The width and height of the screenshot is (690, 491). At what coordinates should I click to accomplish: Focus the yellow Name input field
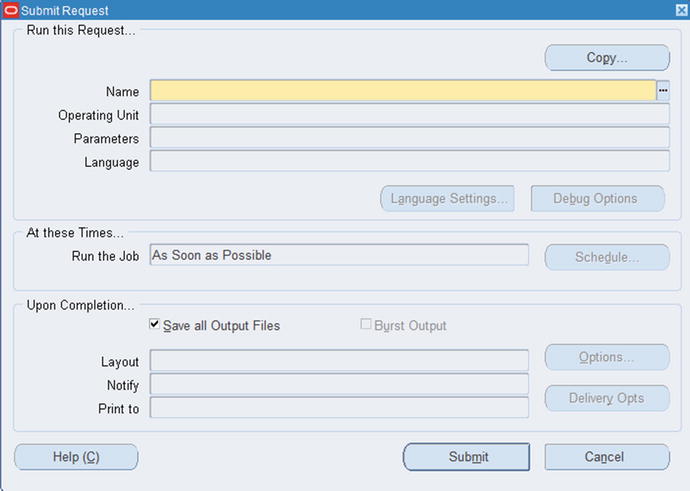[403, 91]
